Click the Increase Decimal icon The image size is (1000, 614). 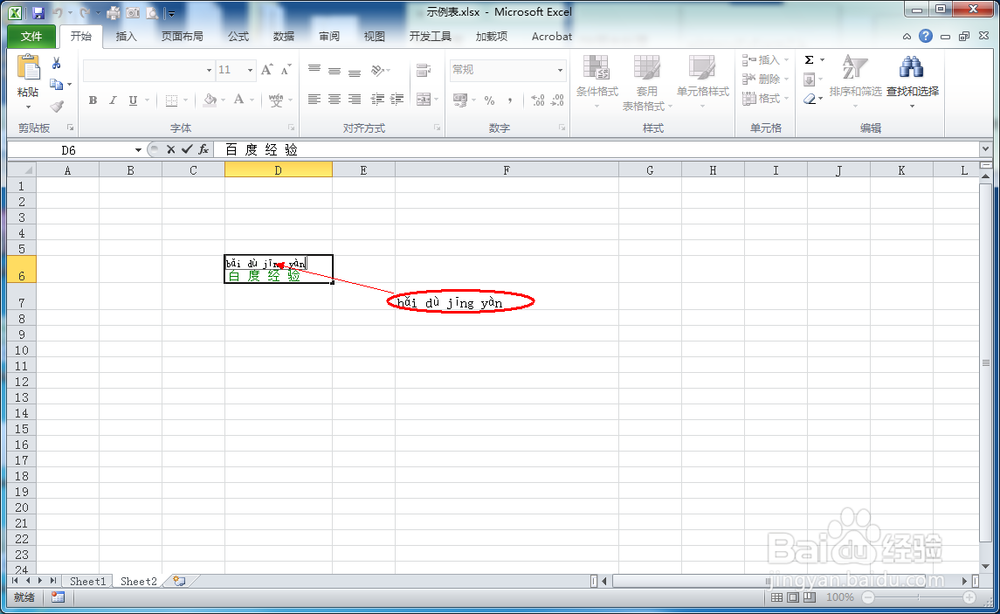(x=538, y=100)
